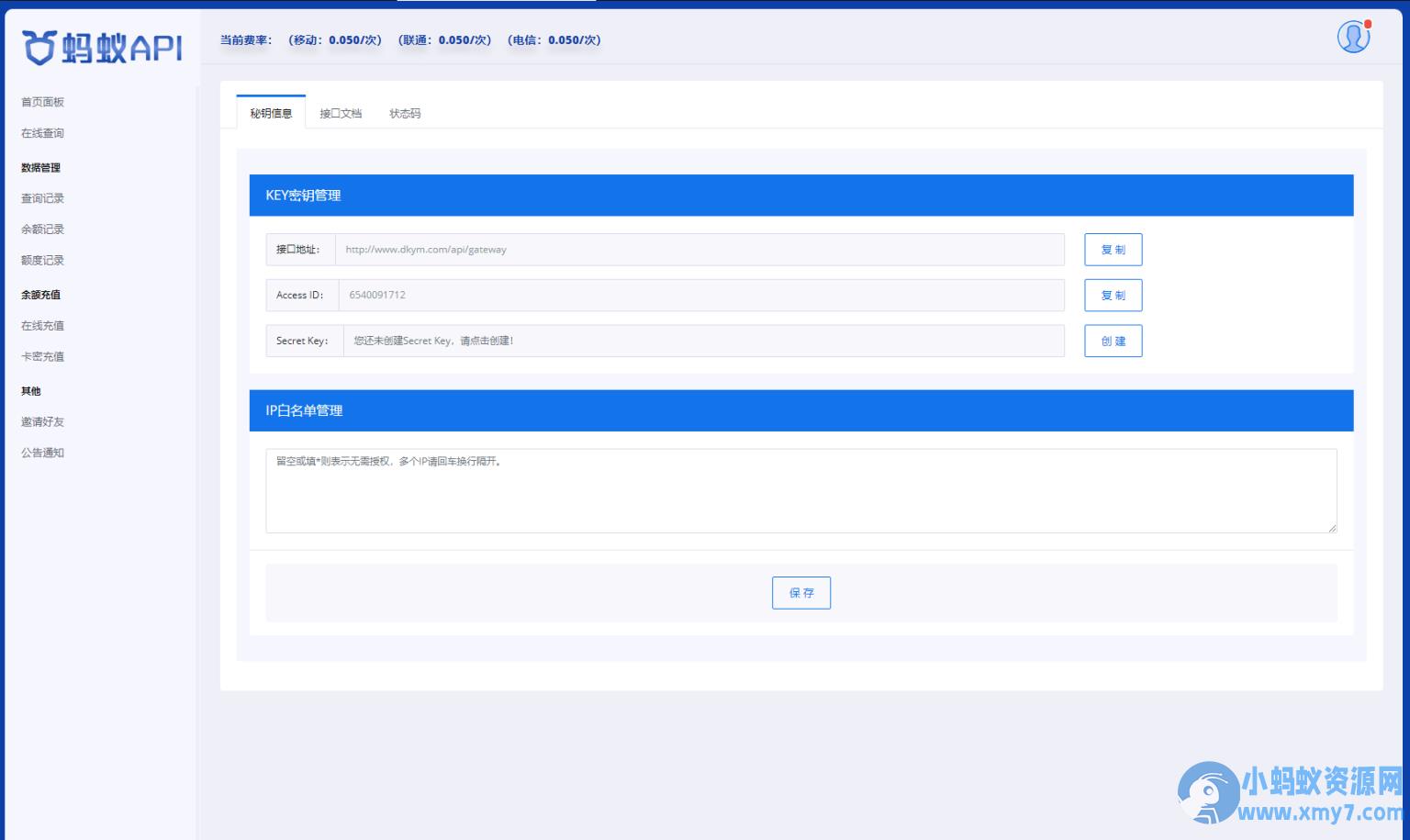Click the 联通 rate 0.050/次 text
Viewport: 1410px width, 840px height.
click(x=445, y=40)
